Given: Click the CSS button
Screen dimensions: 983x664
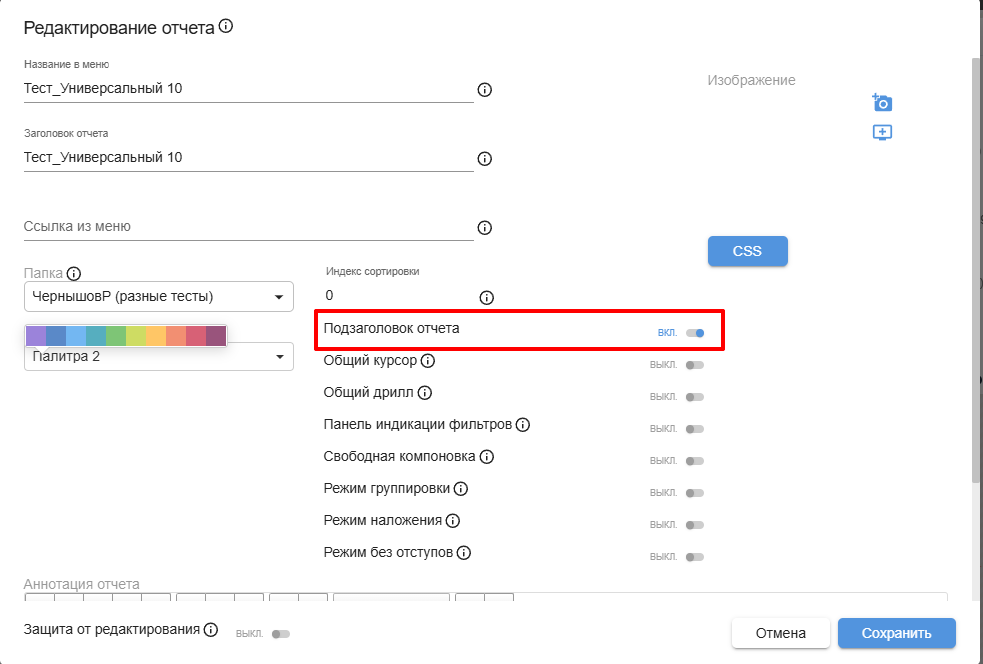Looking at the screenshot, I should [747, 251].
